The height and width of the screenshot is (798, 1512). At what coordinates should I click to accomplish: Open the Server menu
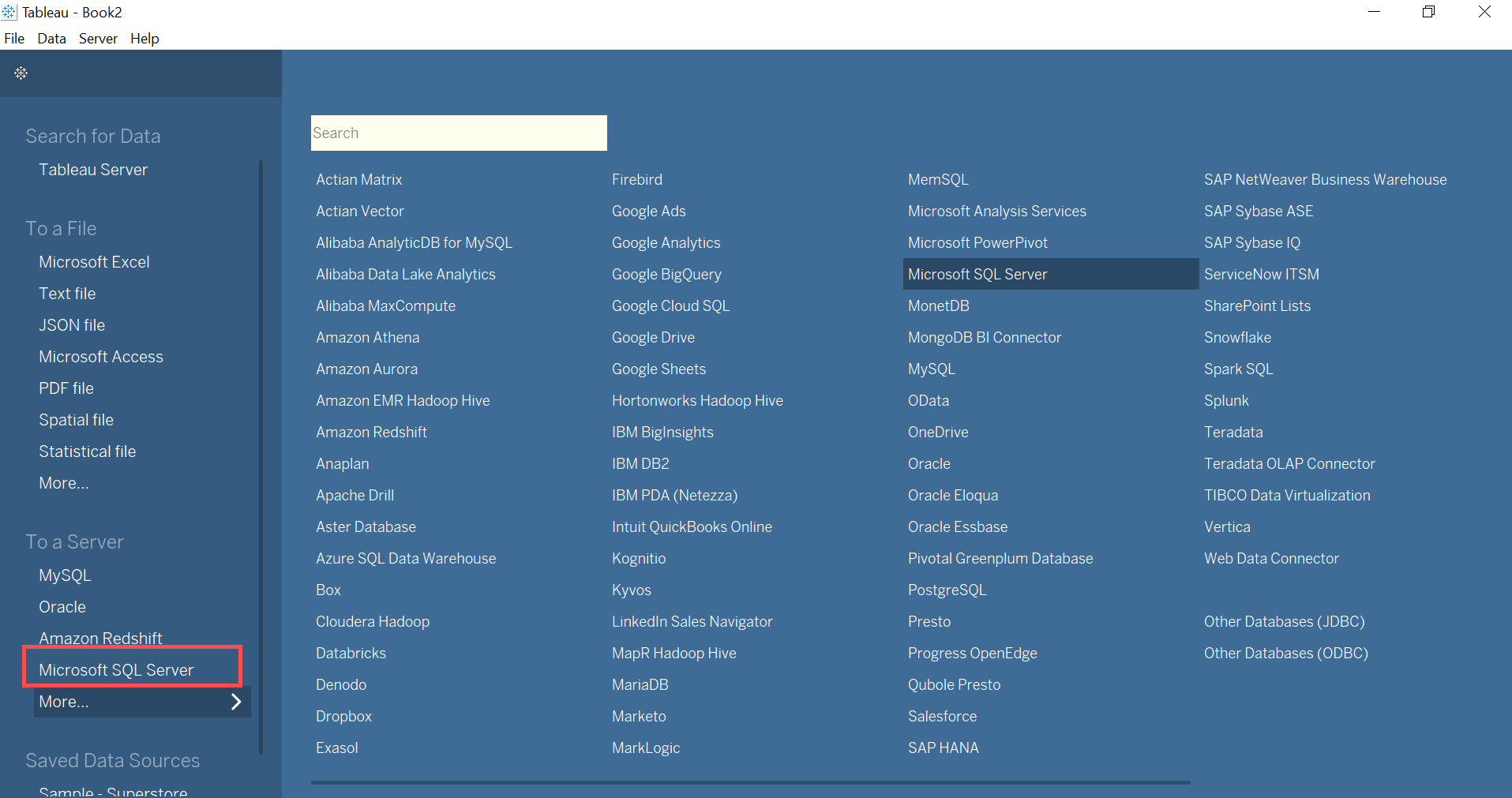[x=98, y=39]
